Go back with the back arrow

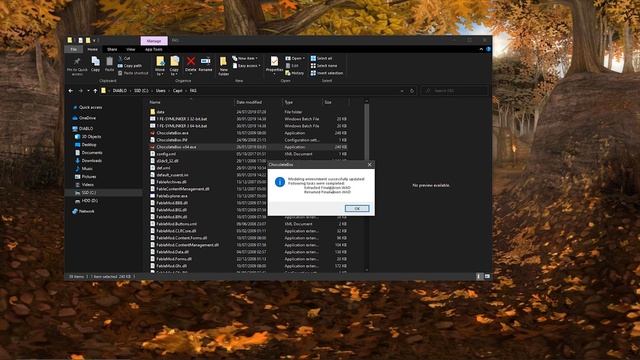[x=71, y=91]
